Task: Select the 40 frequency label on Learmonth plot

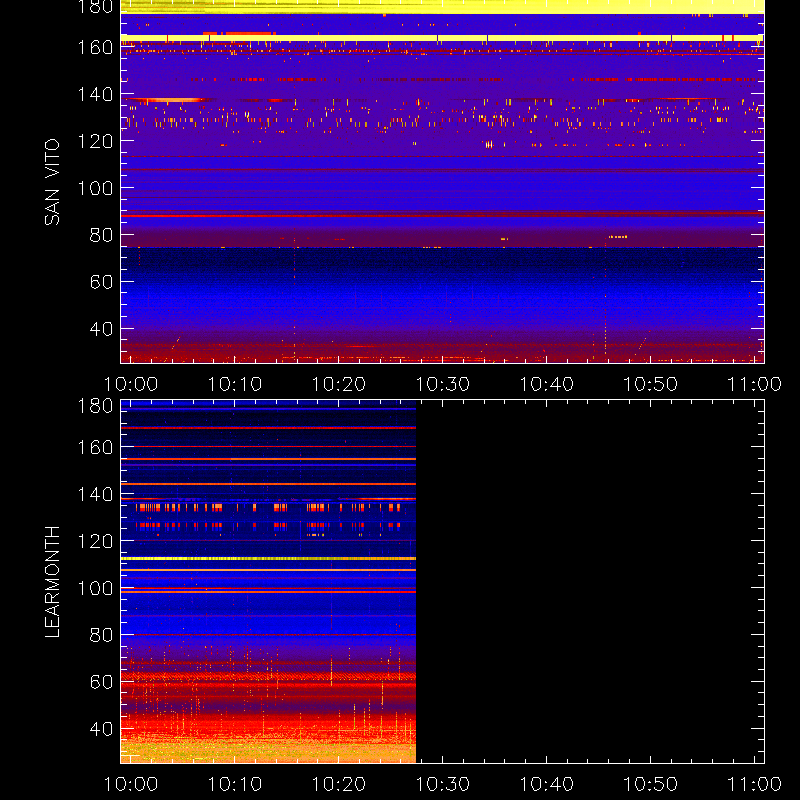Action: (101, 729)
